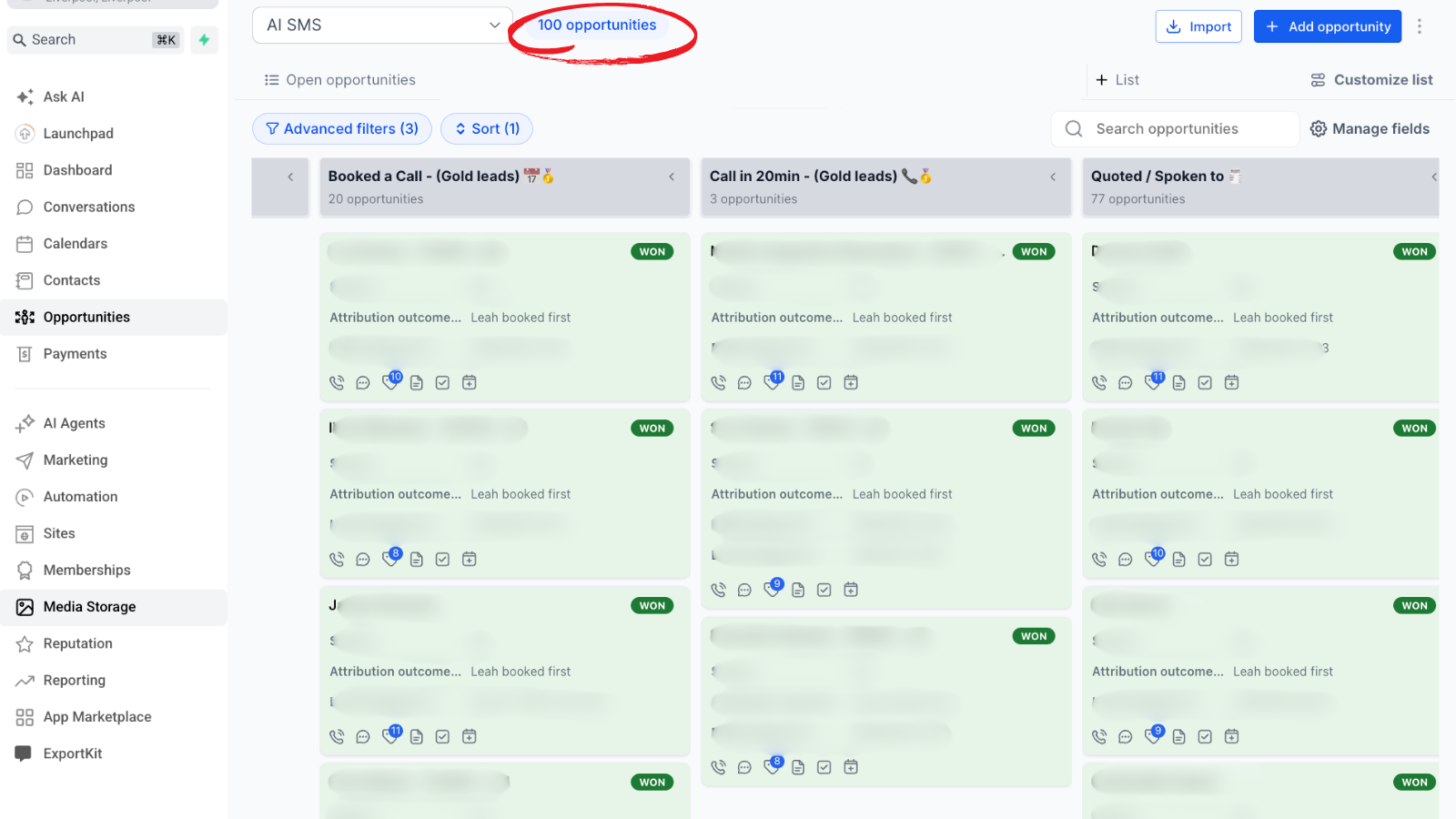Click task checkbox icon on first Call in 20min card
Image resolution: width=1456 pixels, height=819 pixels.
click(824, 383)
